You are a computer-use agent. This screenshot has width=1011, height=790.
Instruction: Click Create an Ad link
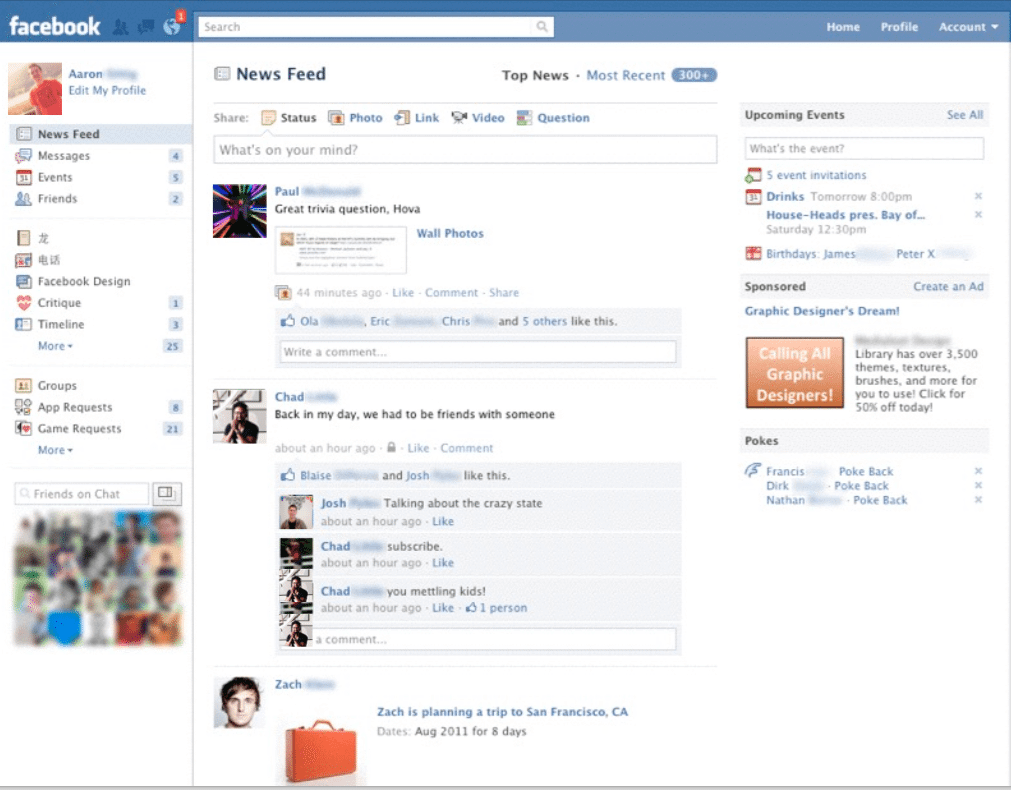[948, 286]
